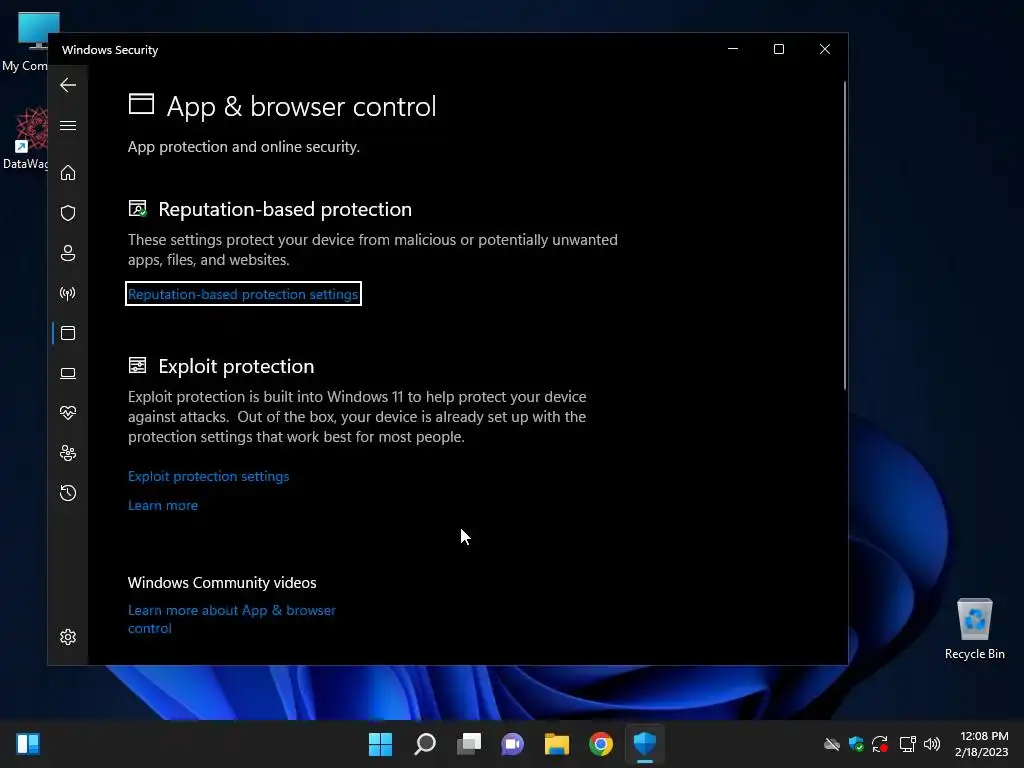Viewport: 1024px width, 768px height.
Task: Click the Windows Community videos heading
Action: click(x=222, y=583)
